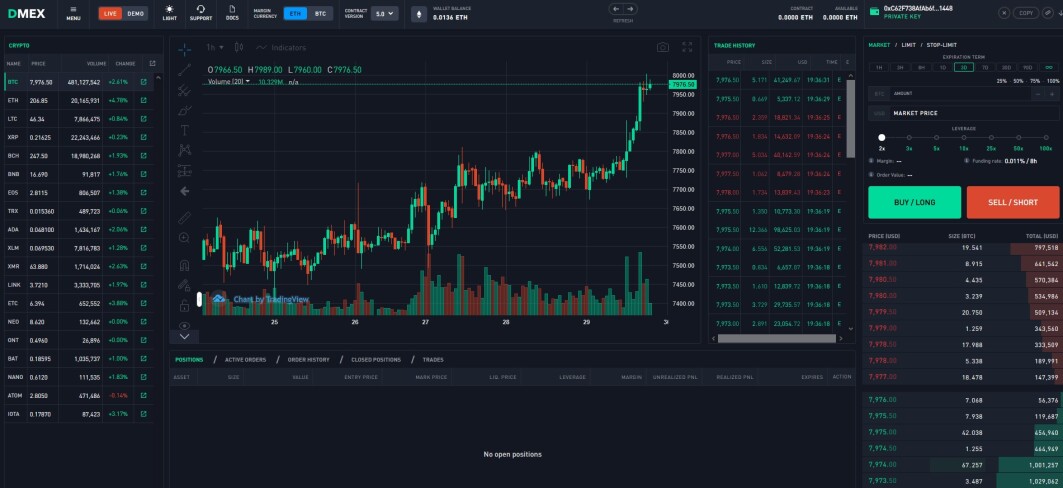
Task: Expand chart to fullscreen
Action: tap(687, 47)
